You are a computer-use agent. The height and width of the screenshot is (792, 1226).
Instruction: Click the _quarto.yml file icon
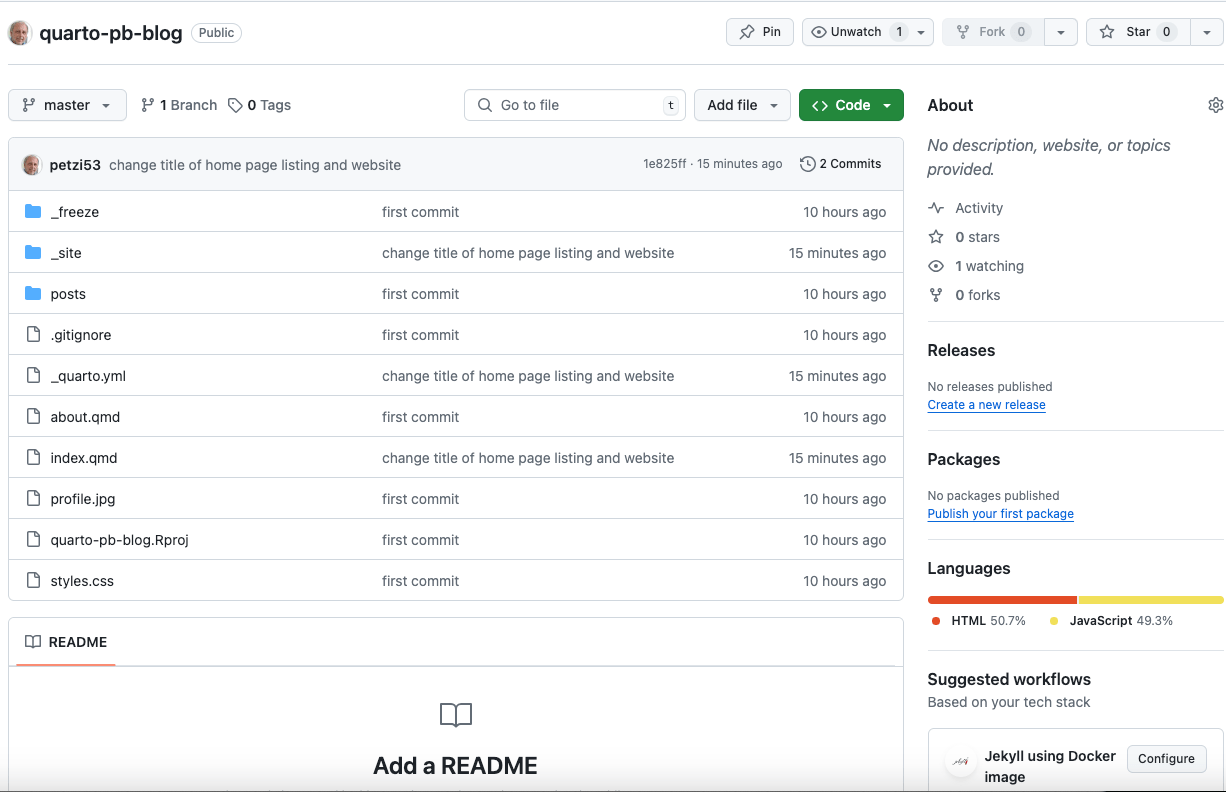[x=33, y=375]
